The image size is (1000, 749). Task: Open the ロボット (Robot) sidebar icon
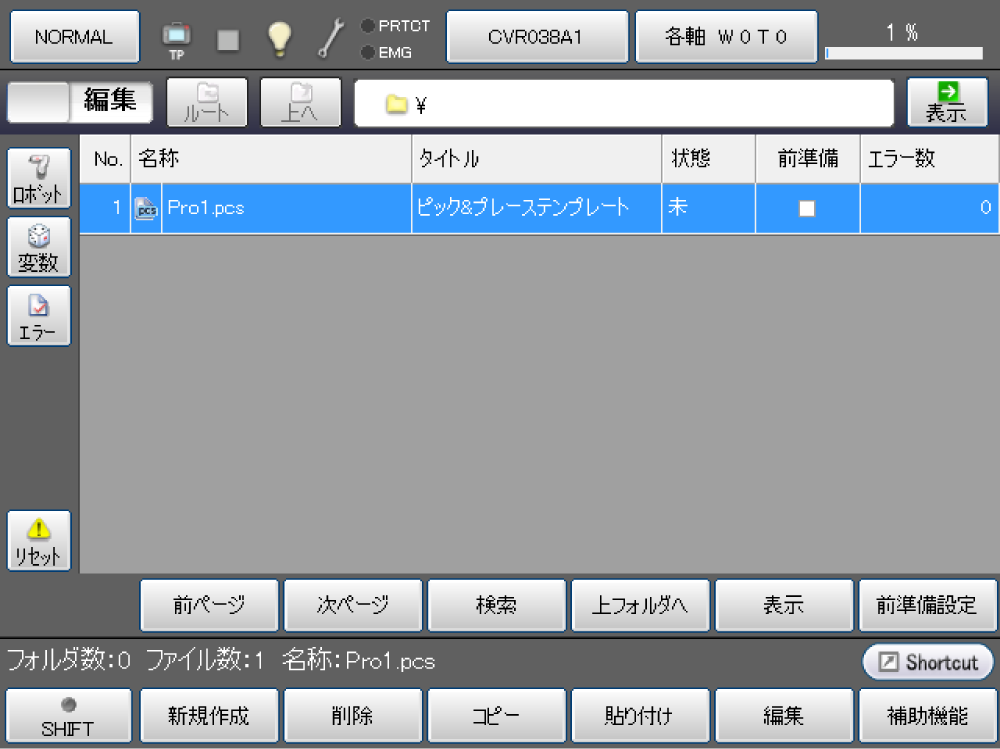point(39,178)
